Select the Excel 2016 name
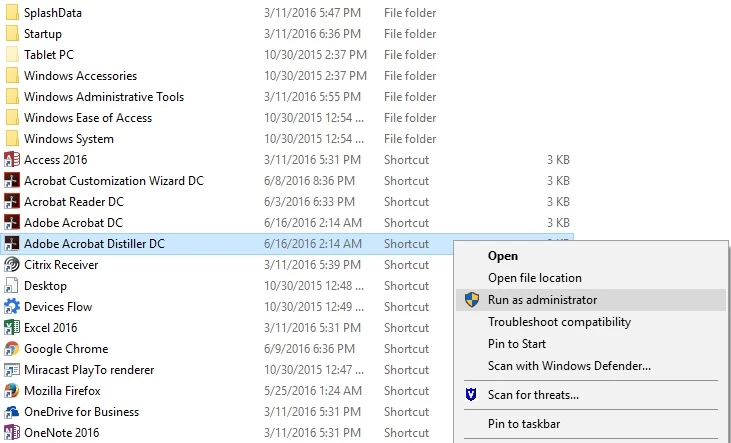 [x=51, y=327]
